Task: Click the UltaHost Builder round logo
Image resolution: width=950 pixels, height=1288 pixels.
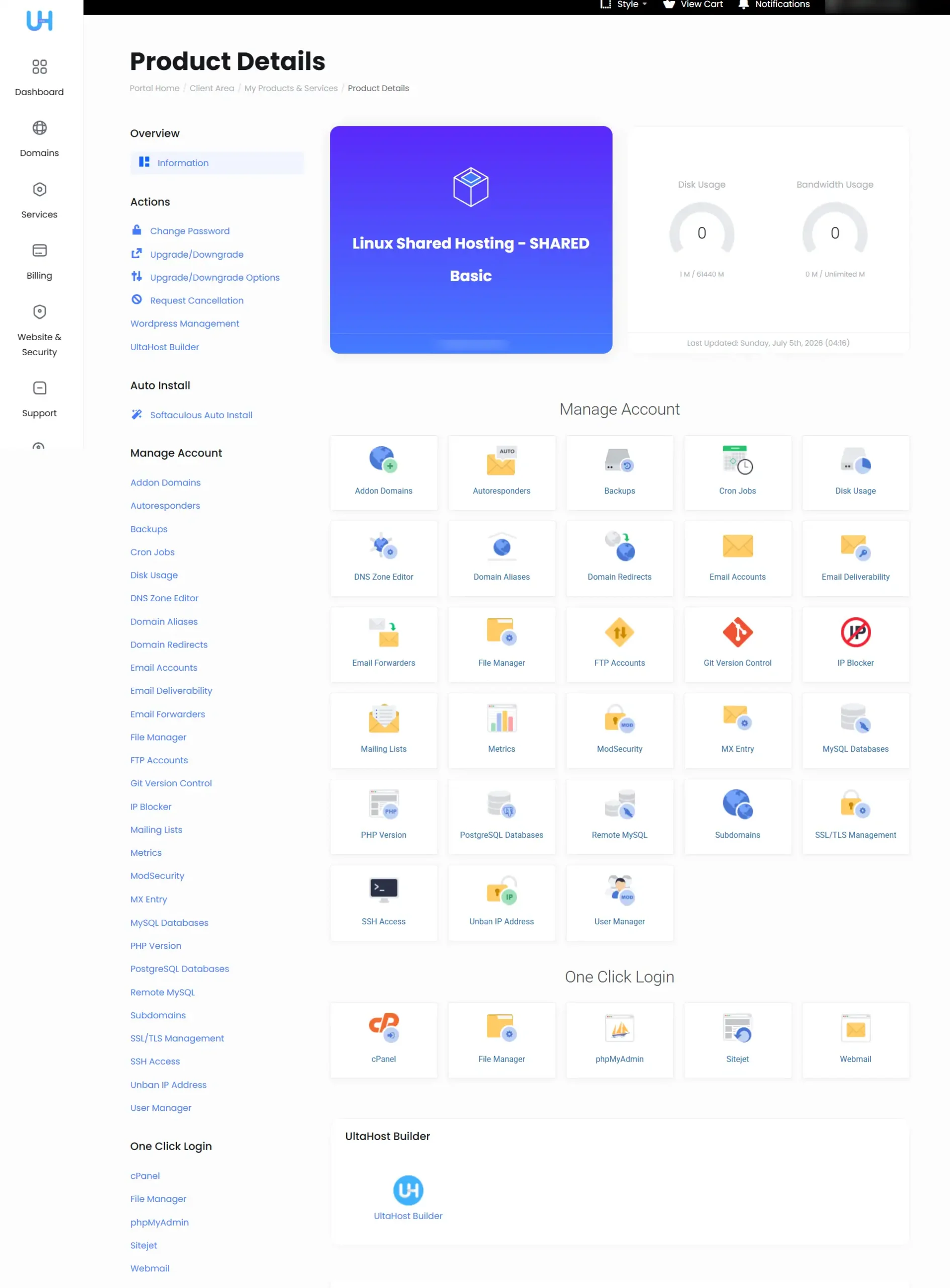Action: [408, 1190]
